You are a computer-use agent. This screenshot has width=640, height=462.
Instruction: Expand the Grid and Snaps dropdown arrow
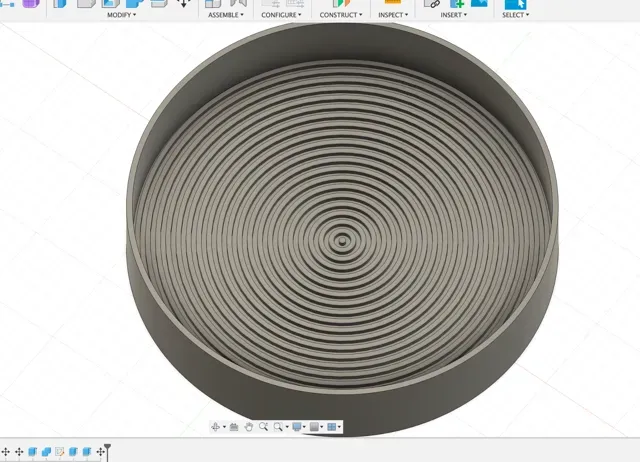tap(322, 427)
